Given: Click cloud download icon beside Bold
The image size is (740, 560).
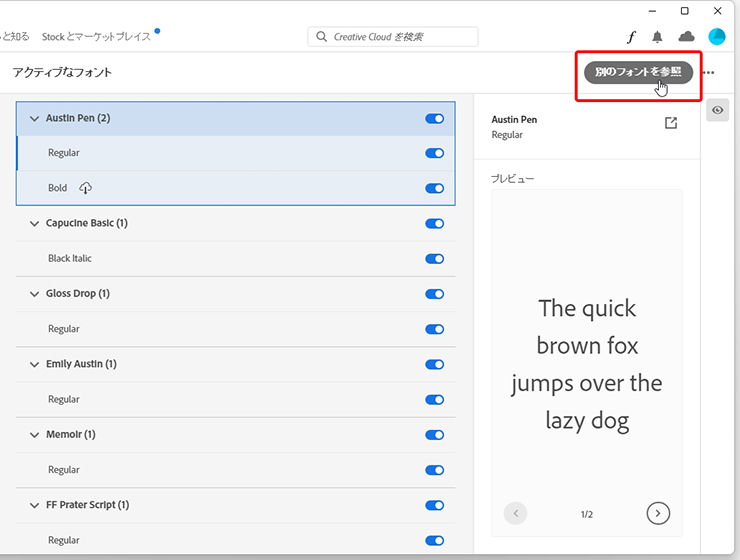Looking at the screenshot, I should 86,188.
